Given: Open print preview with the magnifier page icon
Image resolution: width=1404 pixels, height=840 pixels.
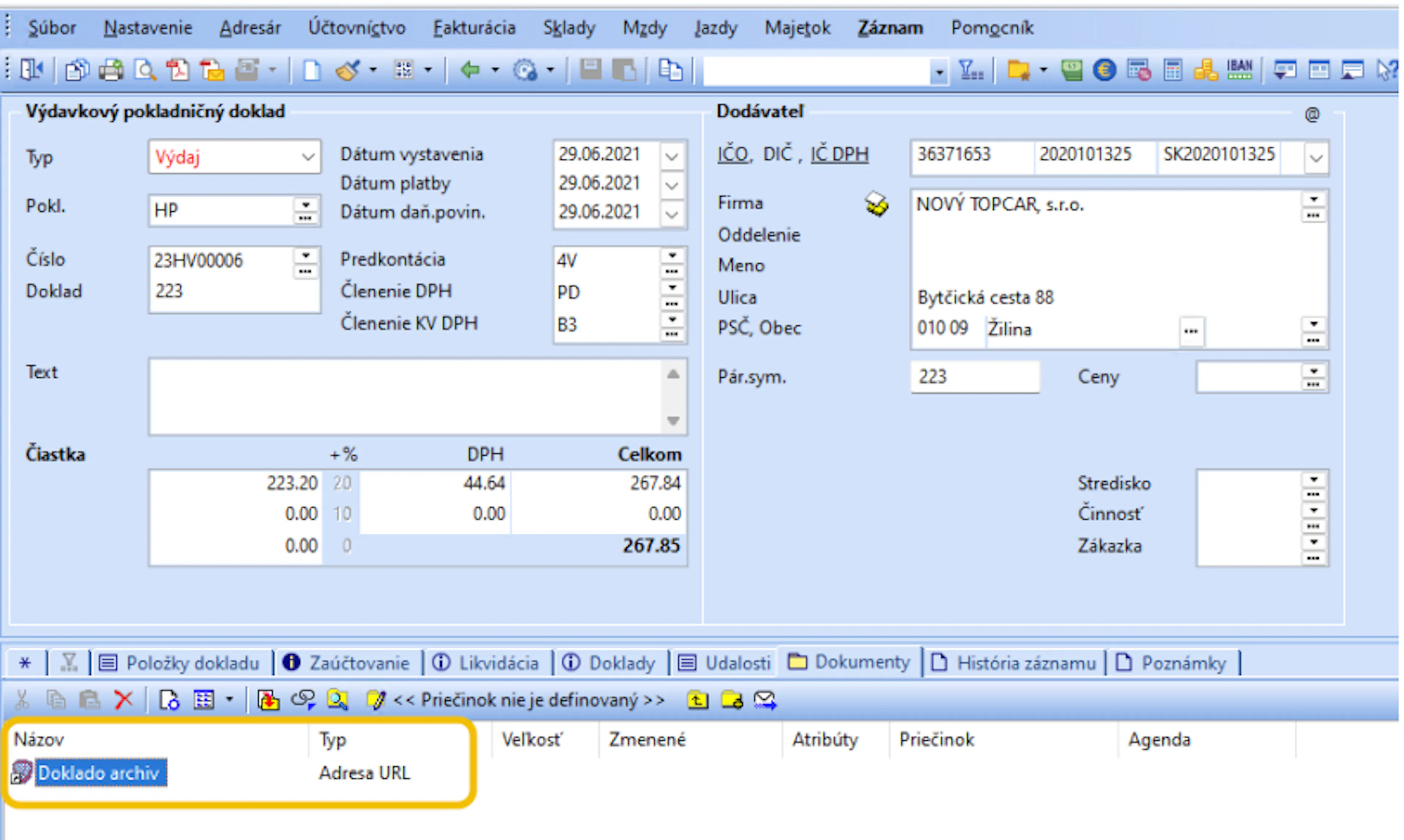Looking at the screenshot, I should pyautogui.click(x=145, y=71).
